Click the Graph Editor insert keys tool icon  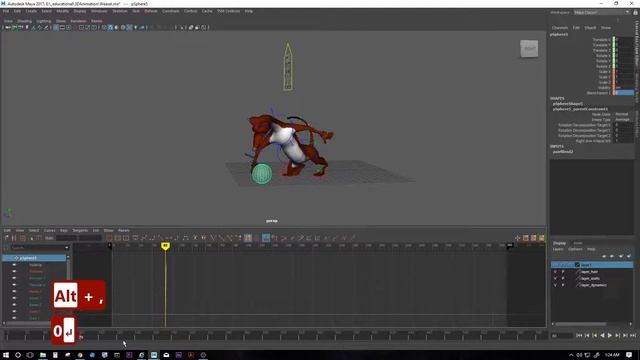14,238
